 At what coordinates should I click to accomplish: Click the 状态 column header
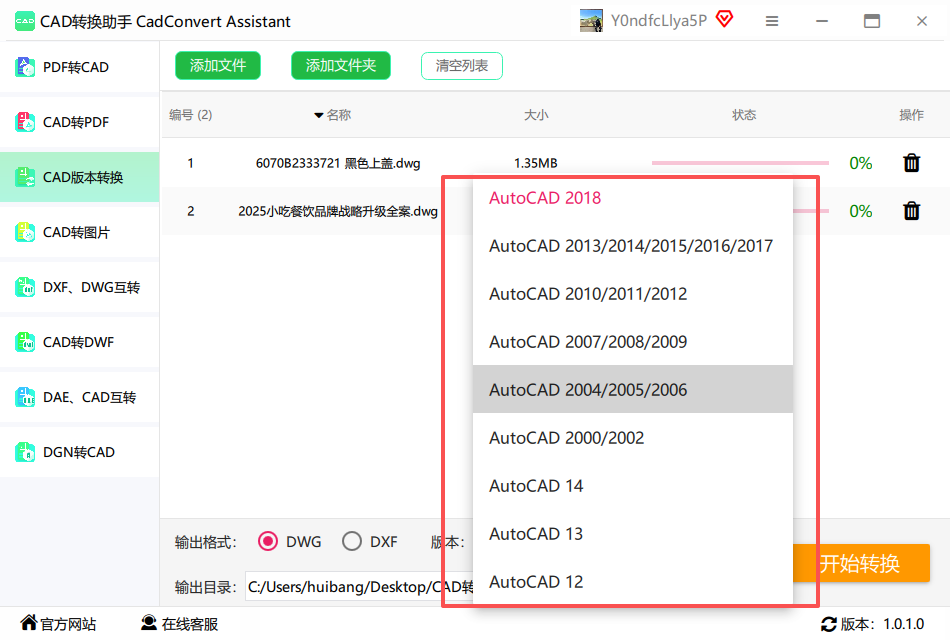tap(744, 115)
